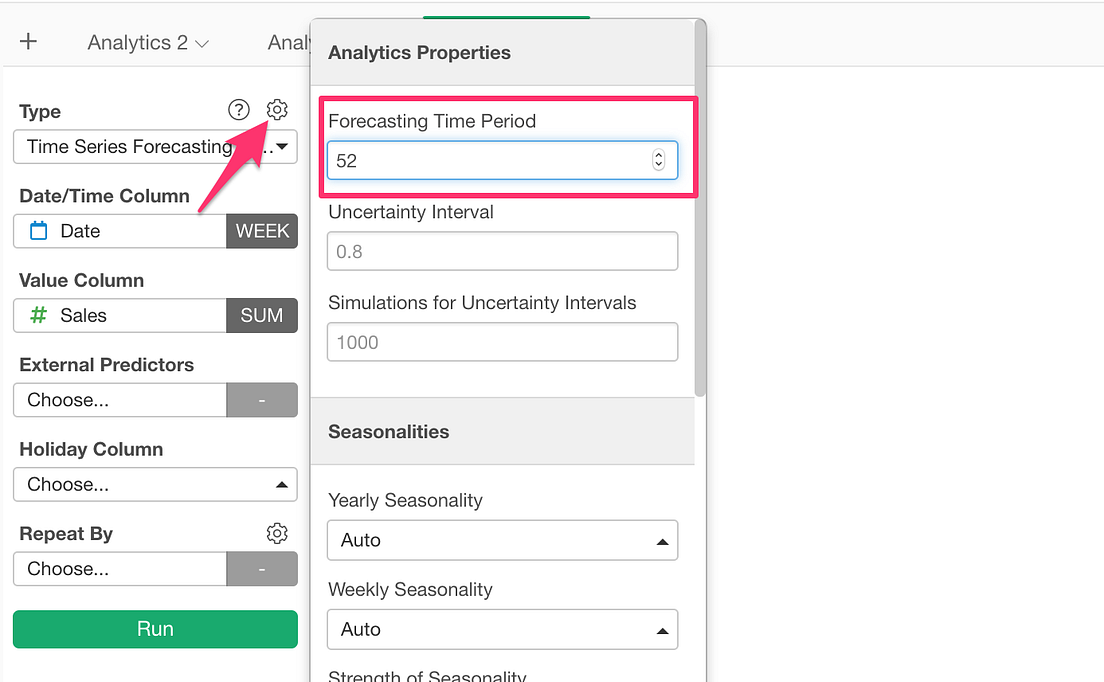
Task: Open the Weekly Seasonality Auto dropdown
Action: tap(502, 629)
